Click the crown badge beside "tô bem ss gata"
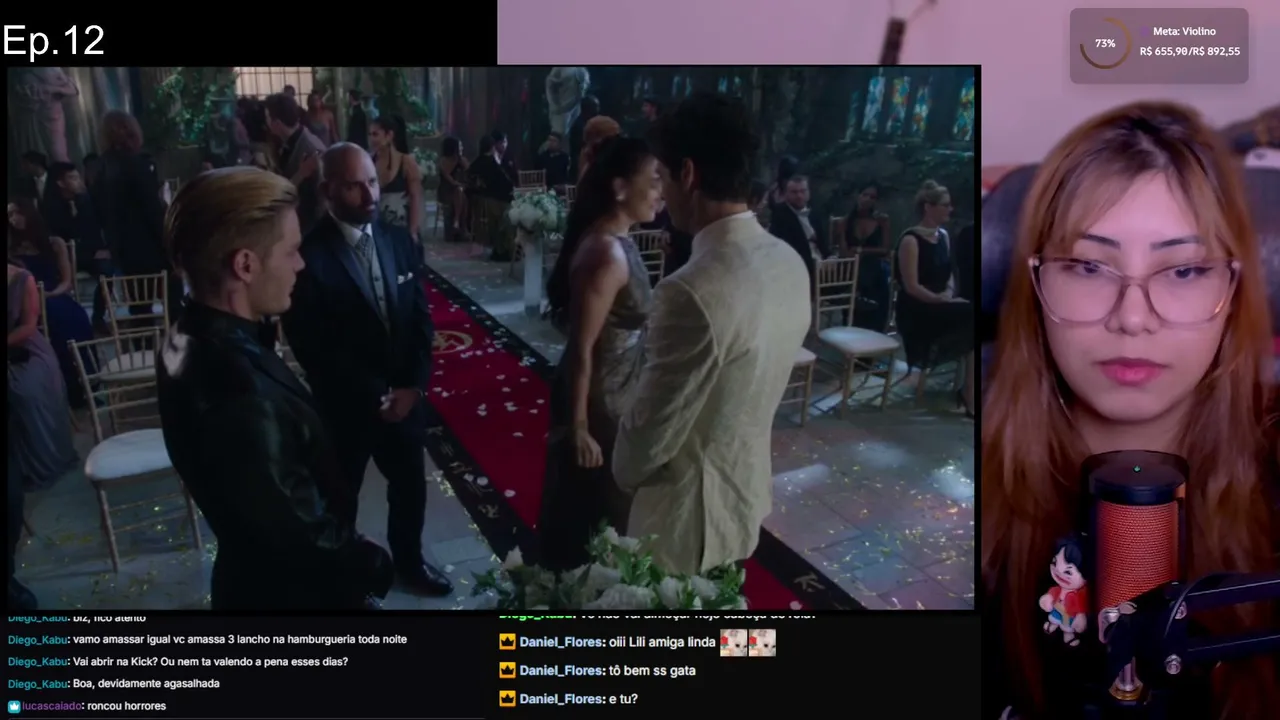The height and width of the screenshot is (720, 1280). point(507,670)
